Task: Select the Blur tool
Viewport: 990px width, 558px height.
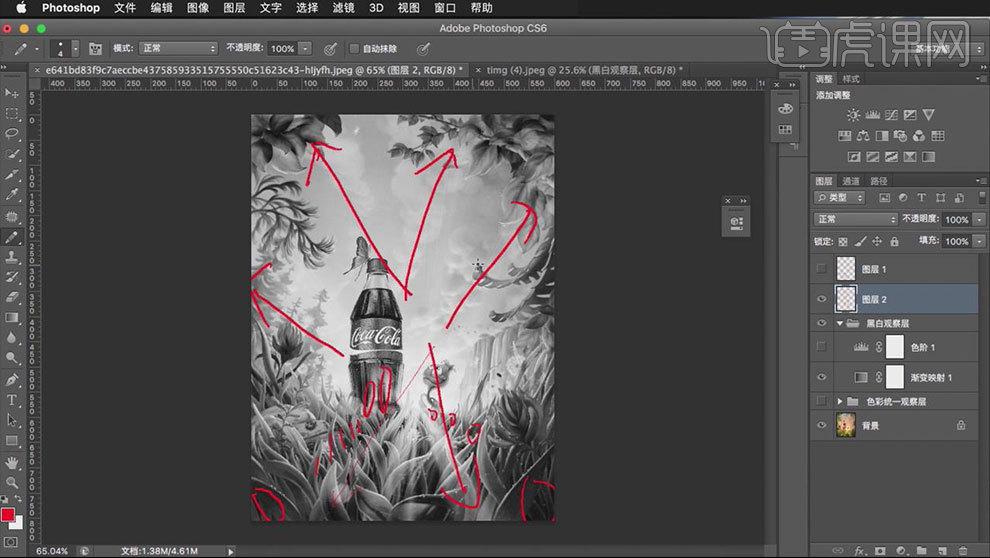Action: point(11,338)
